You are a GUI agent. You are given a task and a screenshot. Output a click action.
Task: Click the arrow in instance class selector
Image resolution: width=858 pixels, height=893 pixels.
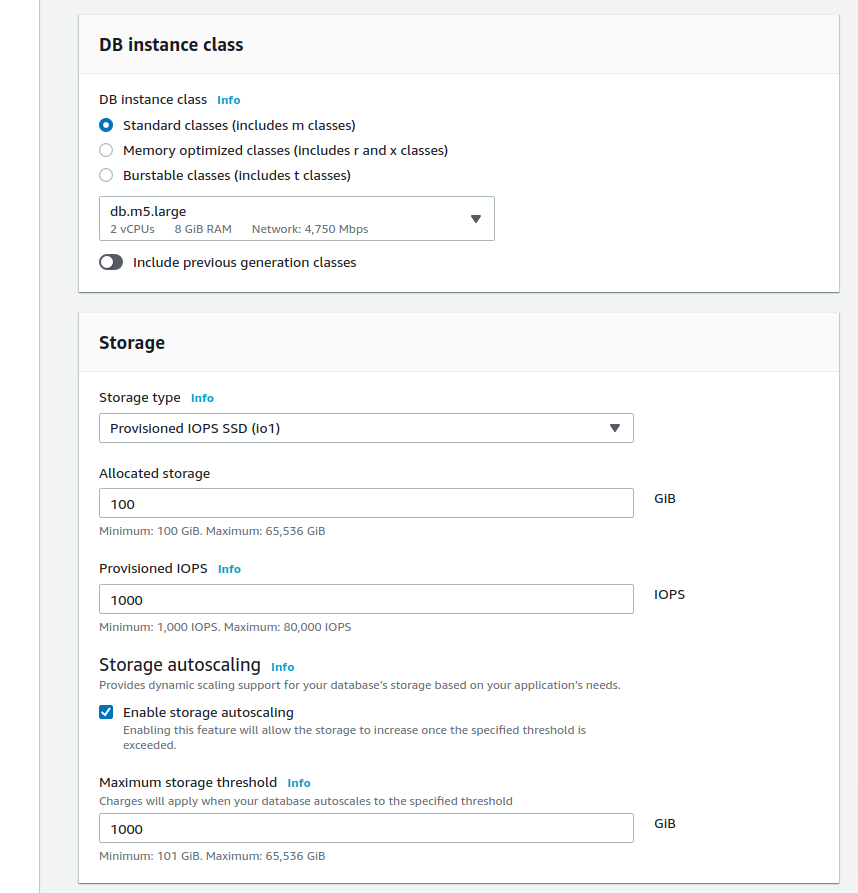[x=476, y=219]
